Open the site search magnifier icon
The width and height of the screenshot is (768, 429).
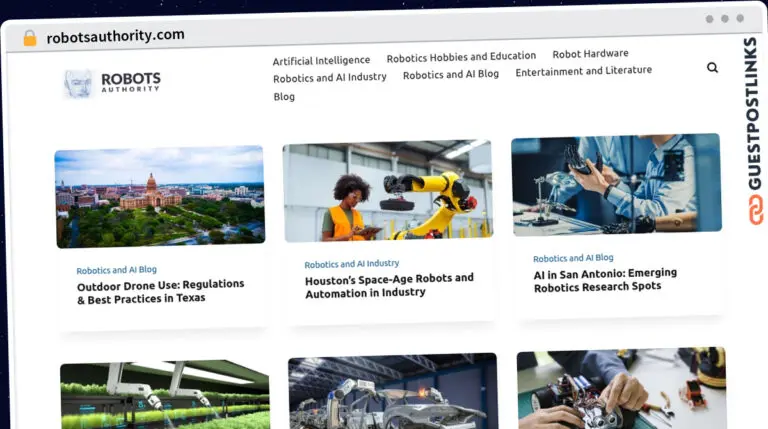coord(713,68)
